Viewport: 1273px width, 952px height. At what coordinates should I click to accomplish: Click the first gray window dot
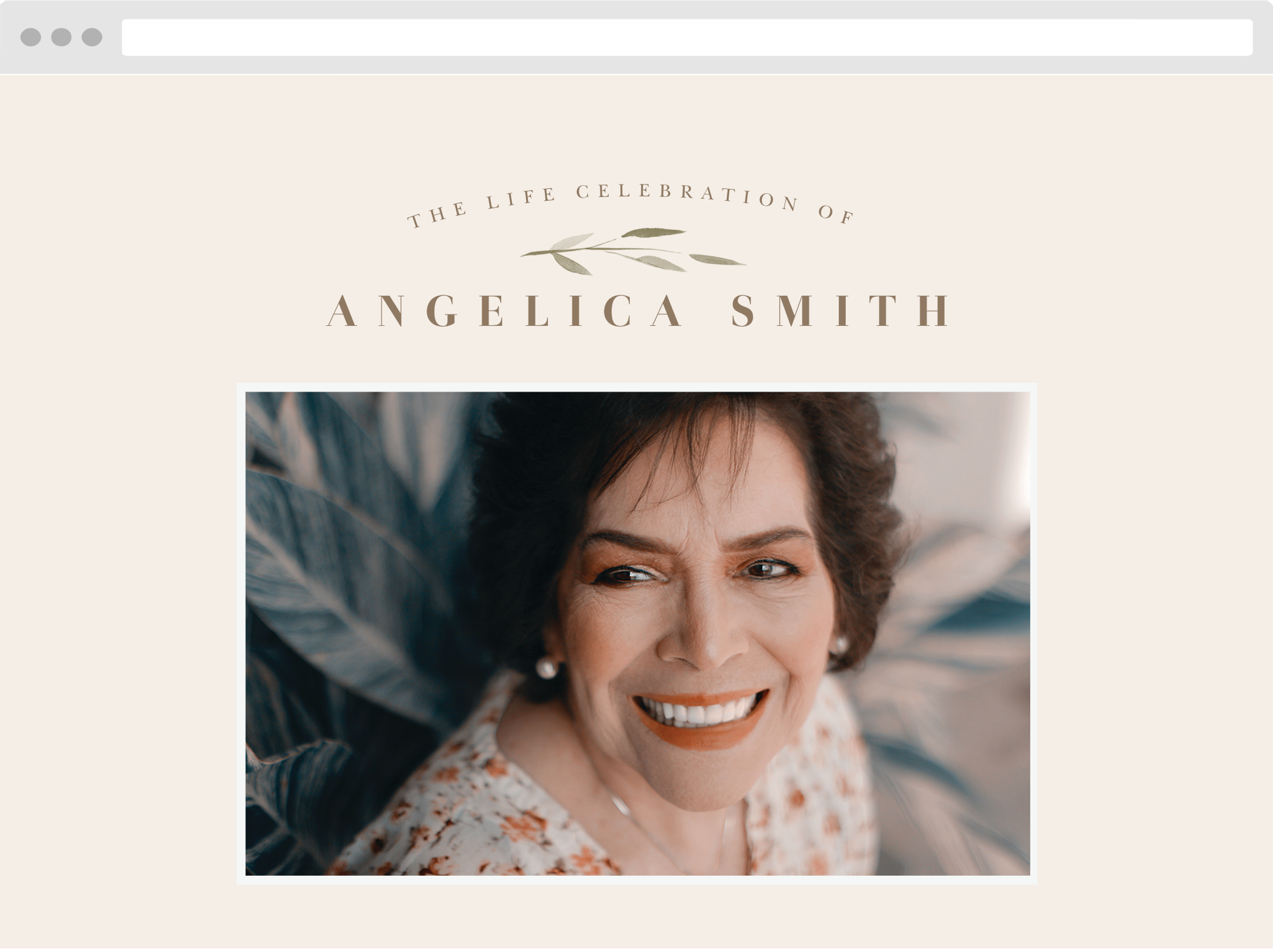point(31,37)
